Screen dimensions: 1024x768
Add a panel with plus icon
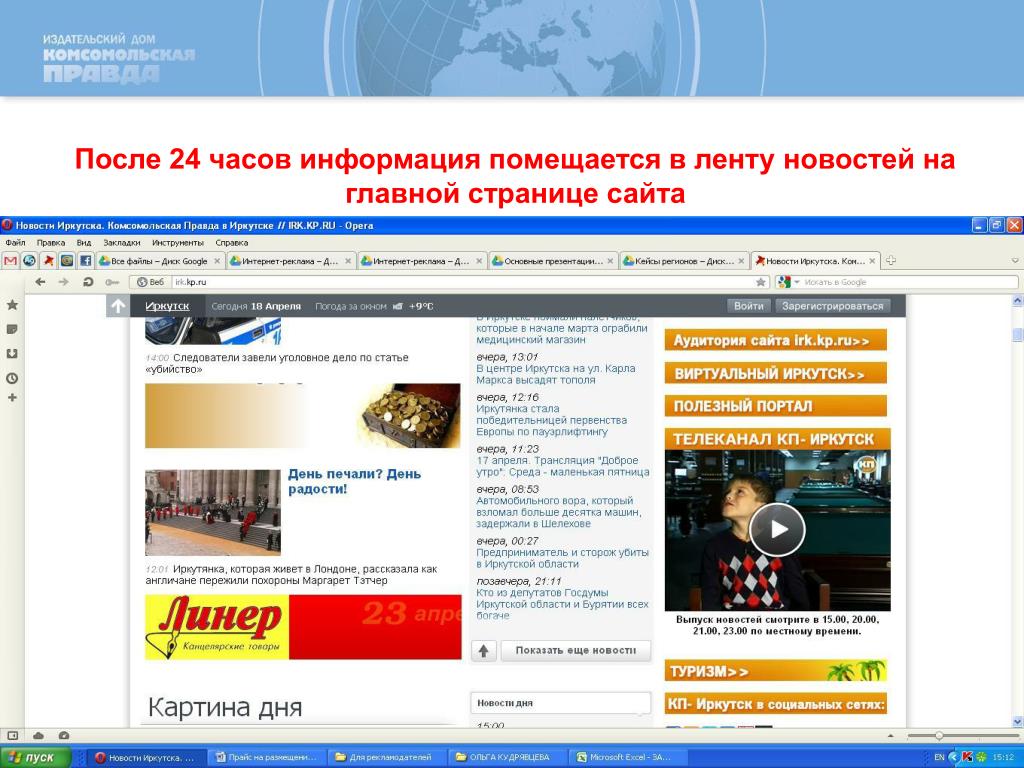12,398
